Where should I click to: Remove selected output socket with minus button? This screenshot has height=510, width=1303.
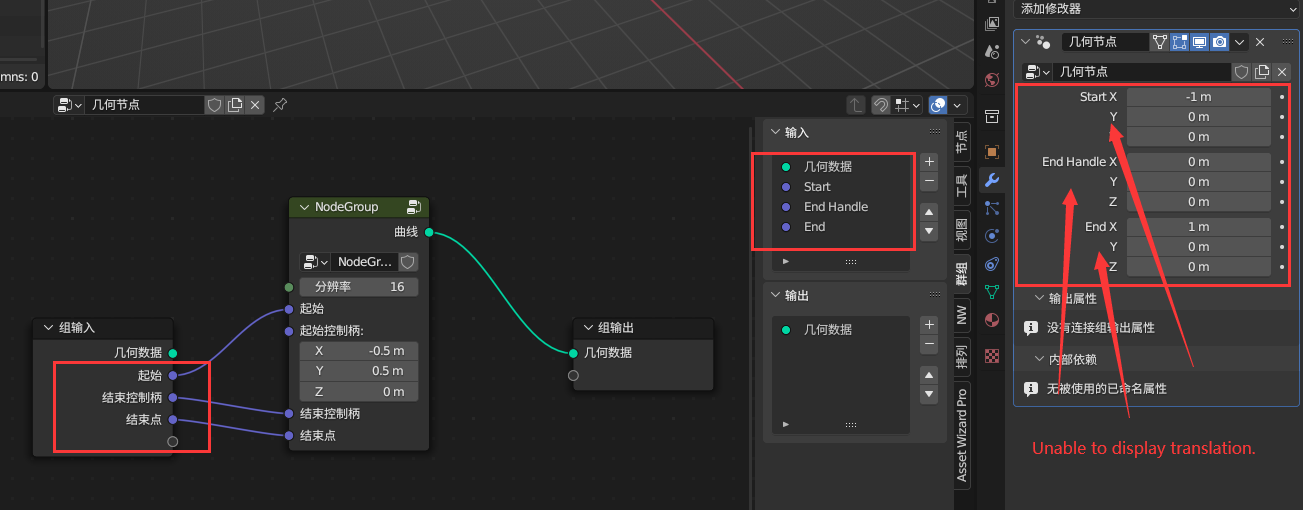coord(929,345)
